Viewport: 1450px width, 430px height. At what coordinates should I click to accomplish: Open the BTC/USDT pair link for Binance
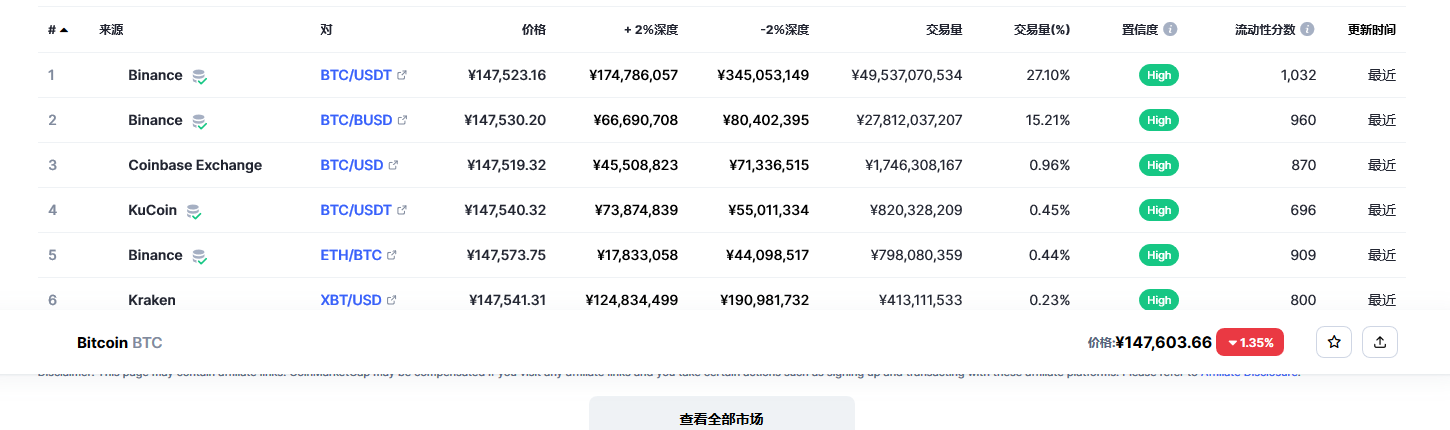[356, 75]
